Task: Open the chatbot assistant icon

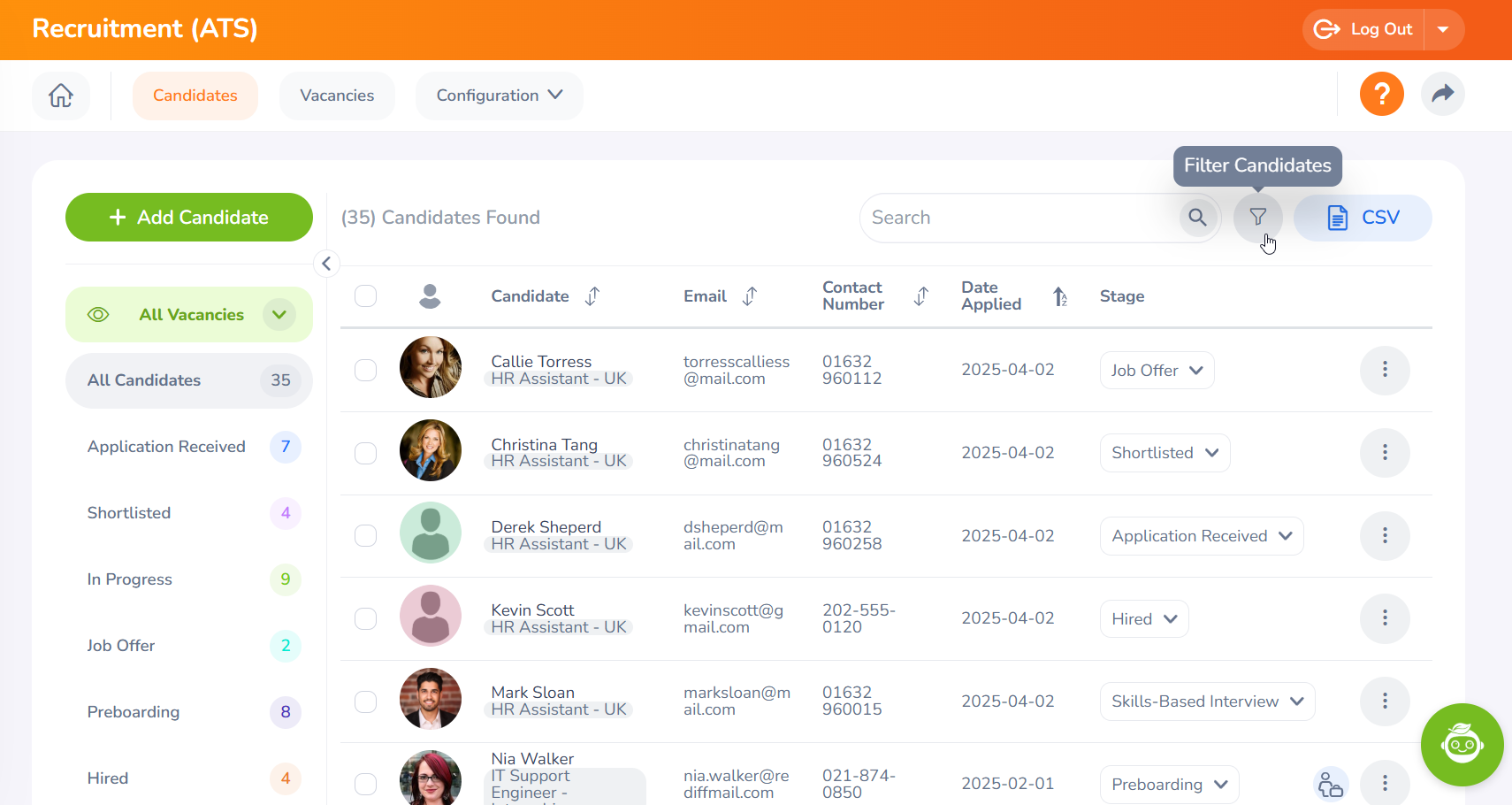Action: 1462,745
